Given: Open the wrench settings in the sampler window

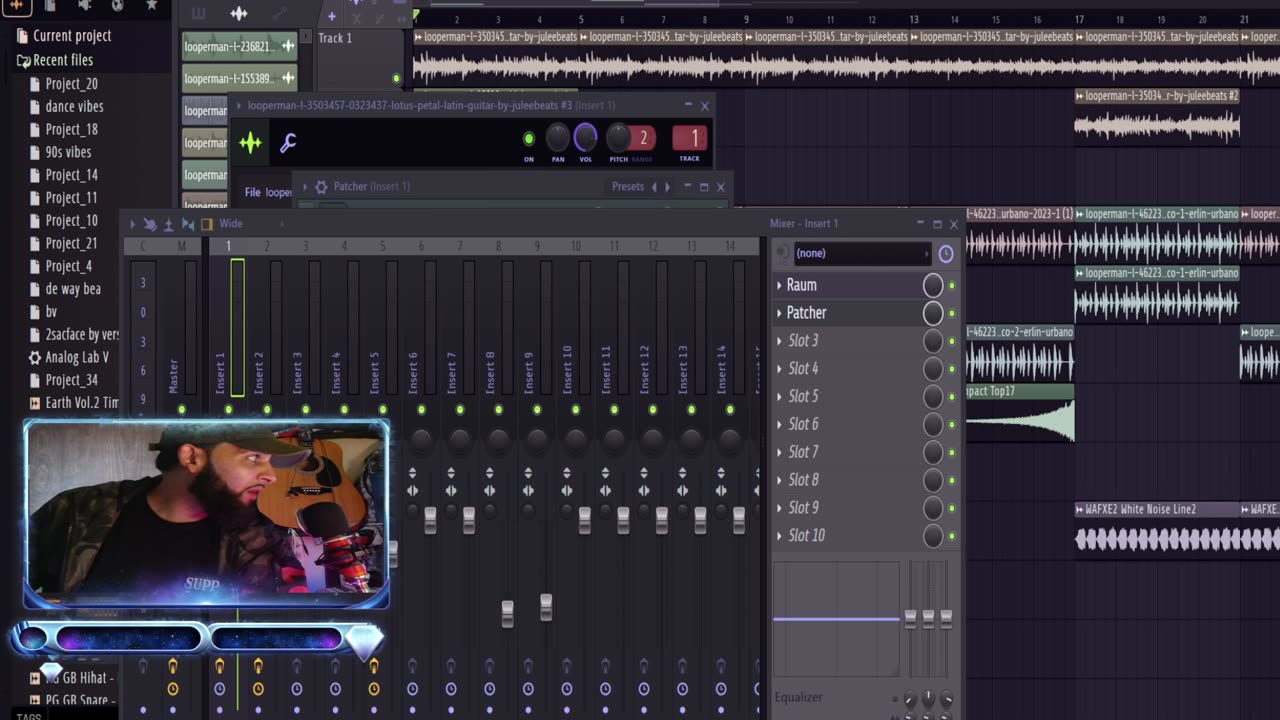Looking at the screenshot, I should (288, 143).
